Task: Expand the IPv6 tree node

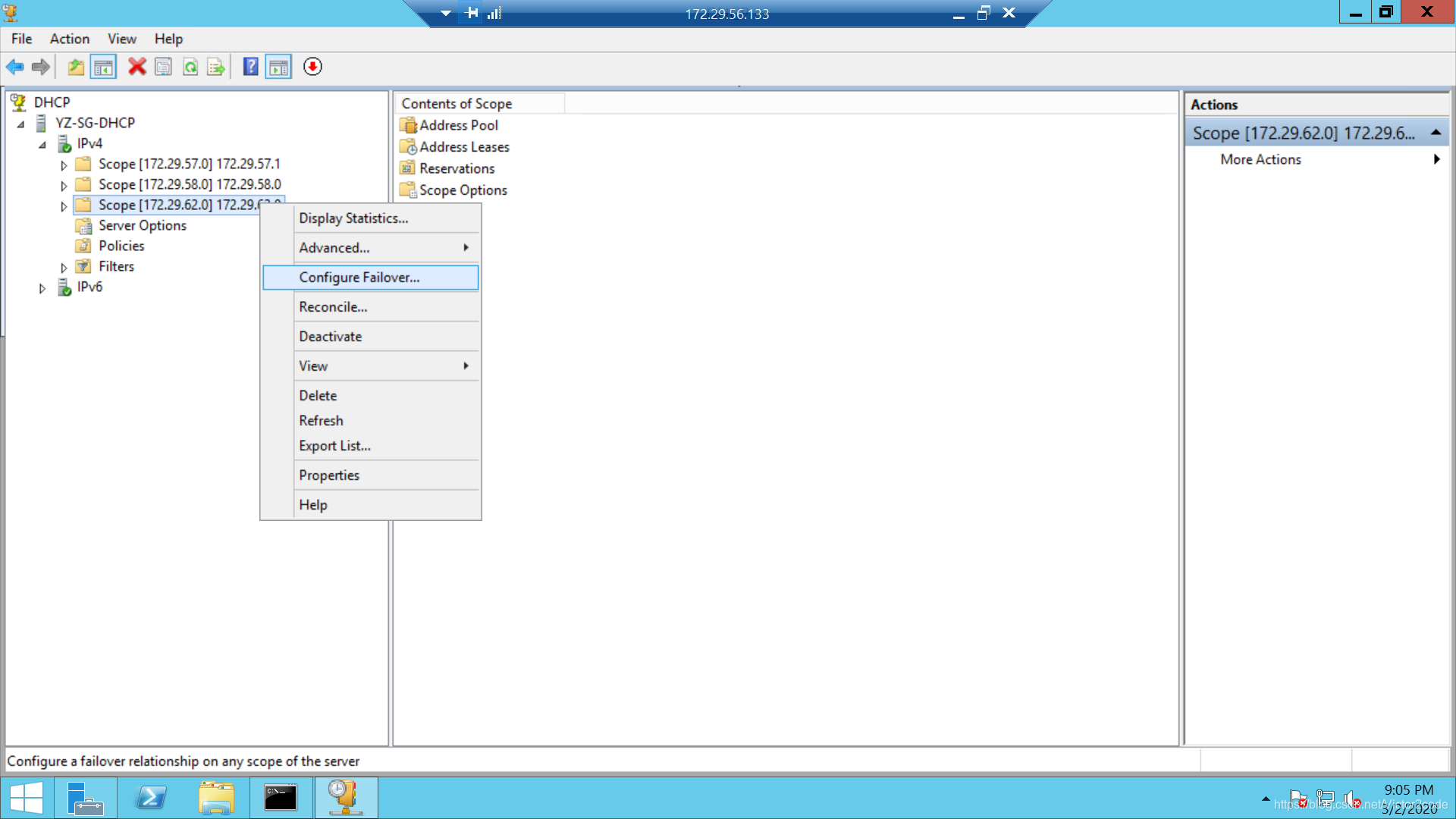Action: tap(41, 286)
